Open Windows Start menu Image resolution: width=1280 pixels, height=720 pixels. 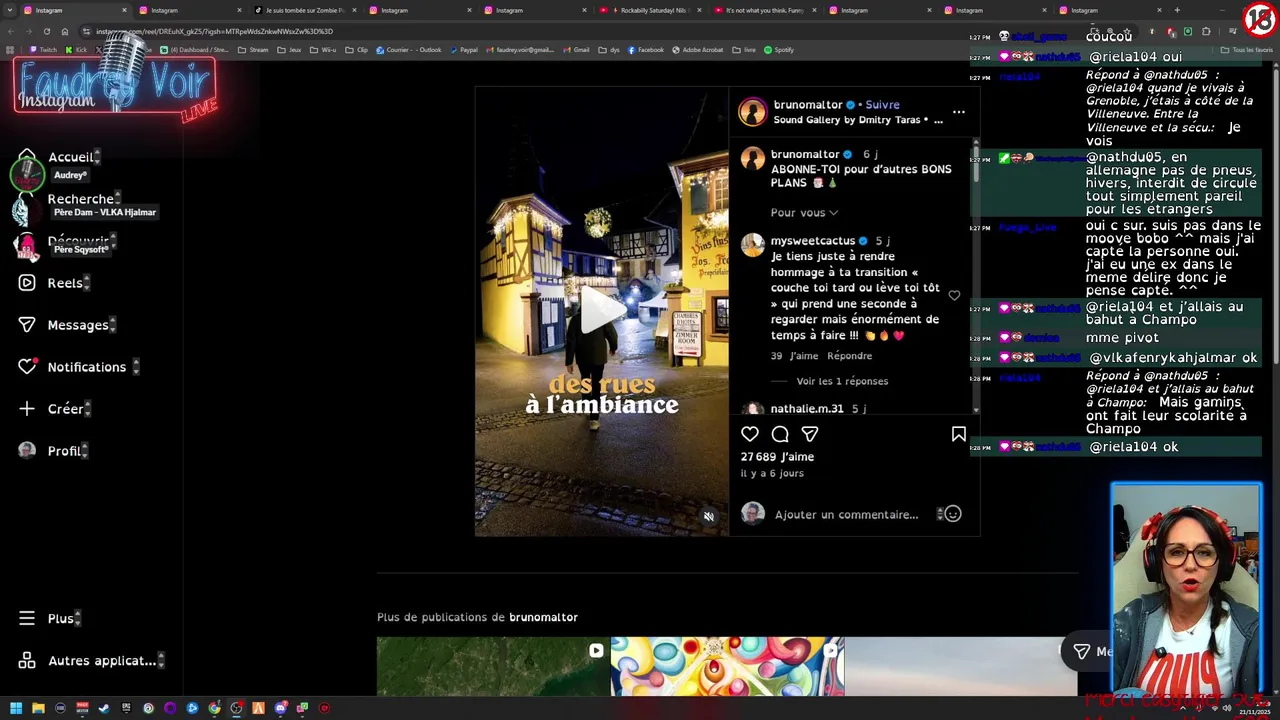[16, 708]
